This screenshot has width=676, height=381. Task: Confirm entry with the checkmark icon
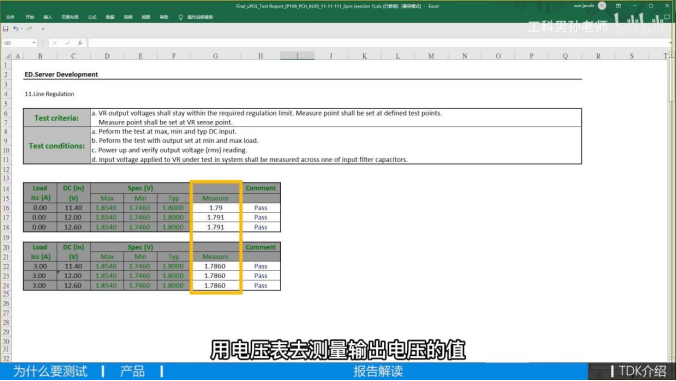(67, 43)
